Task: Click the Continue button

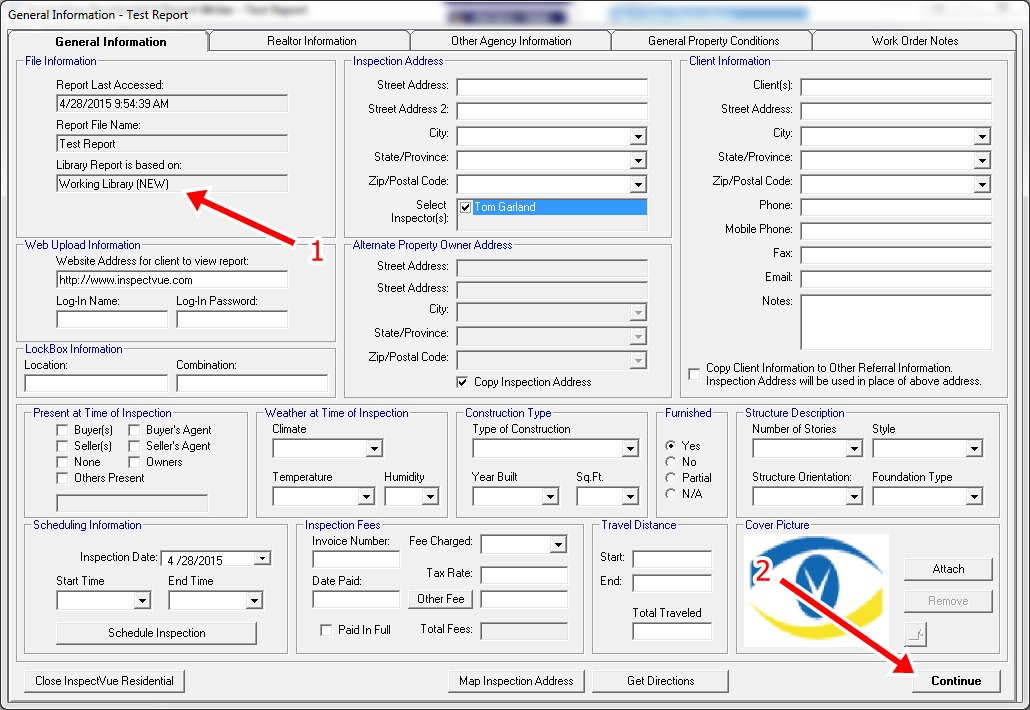Action: pos(956,681)
